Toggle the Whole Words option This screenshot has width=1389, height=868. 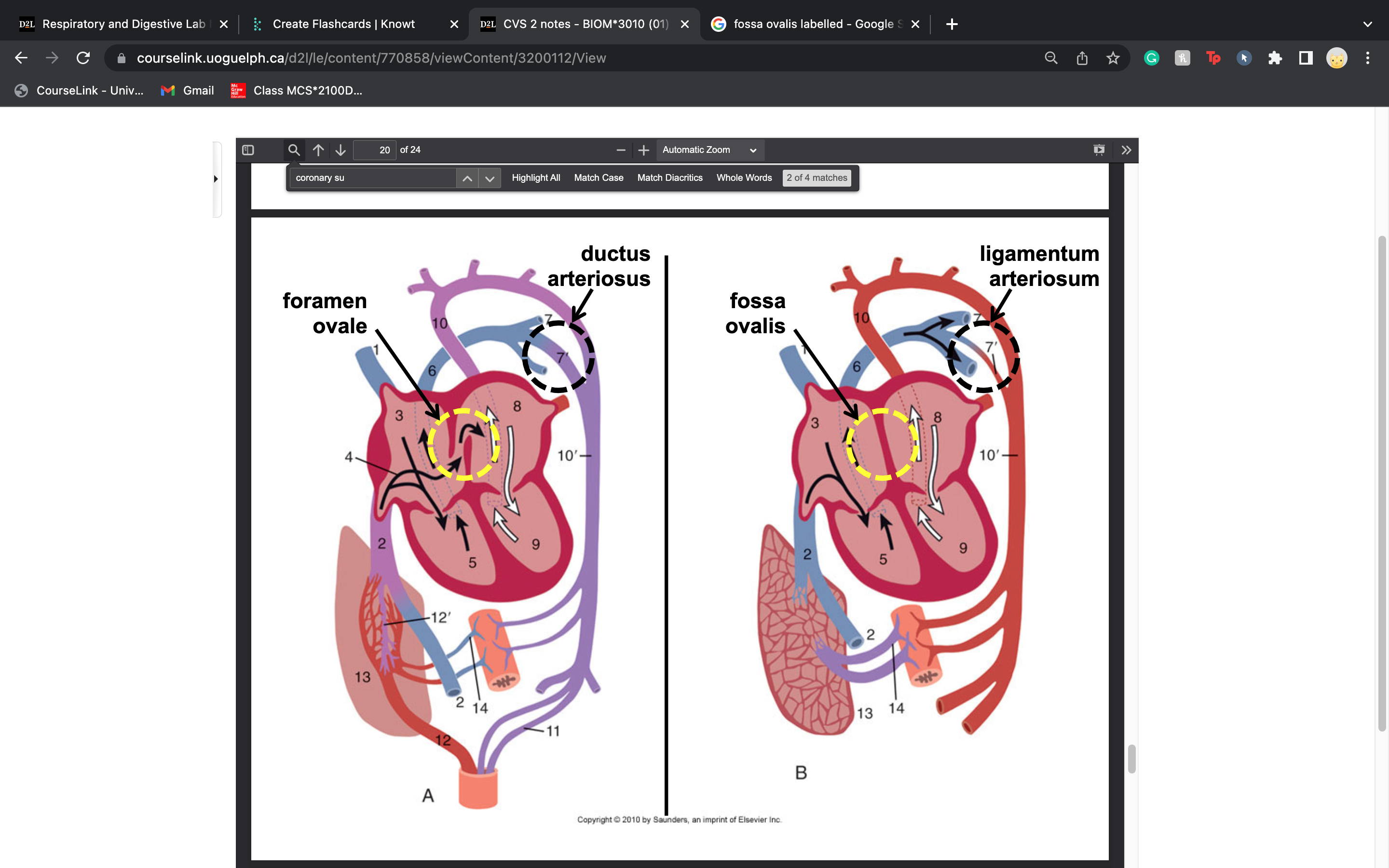click(x=744, y=178)
